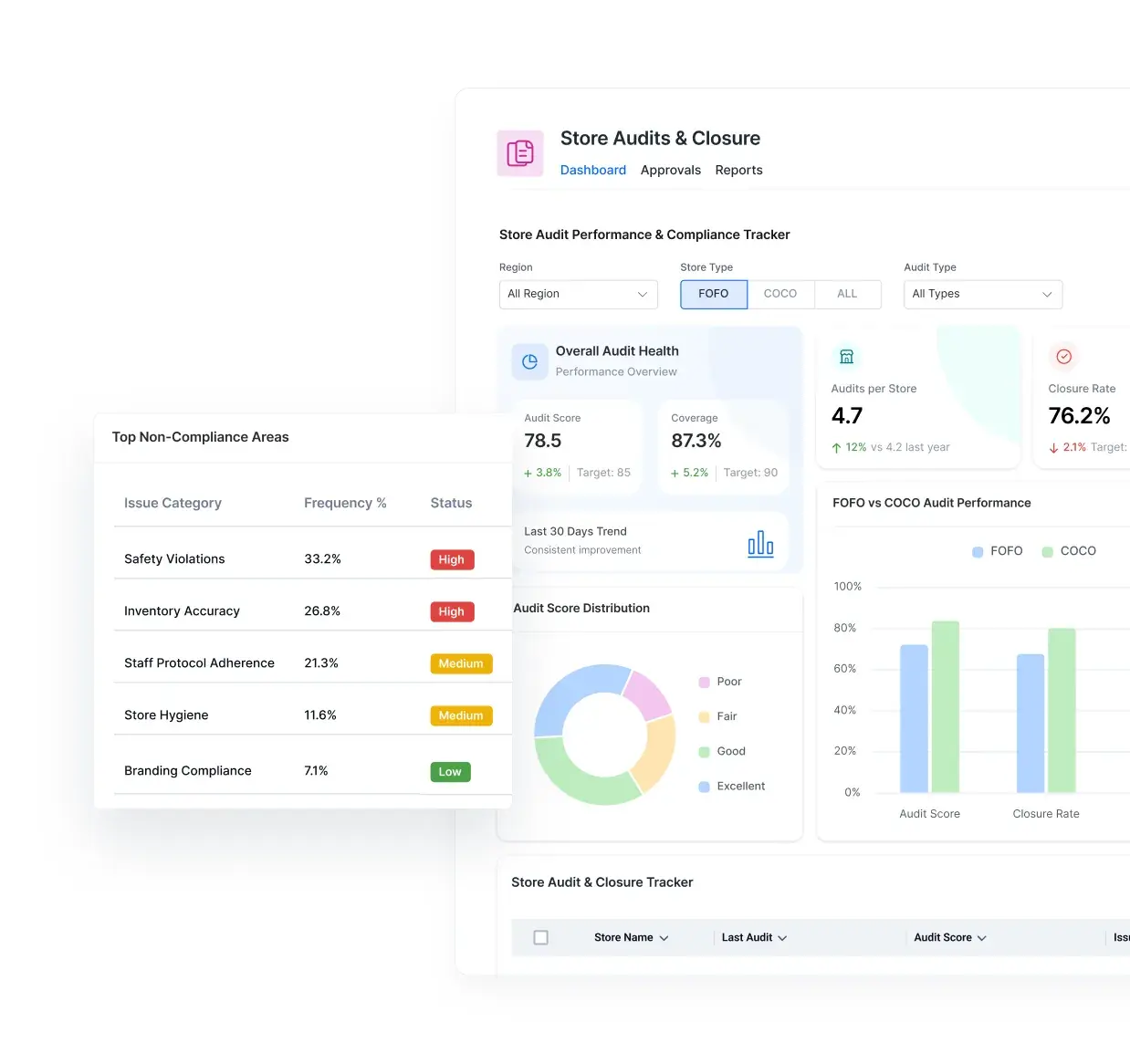Open the Last 30 Days Trend chart icon
1130x1064 pixels.
tap(760, 544)
